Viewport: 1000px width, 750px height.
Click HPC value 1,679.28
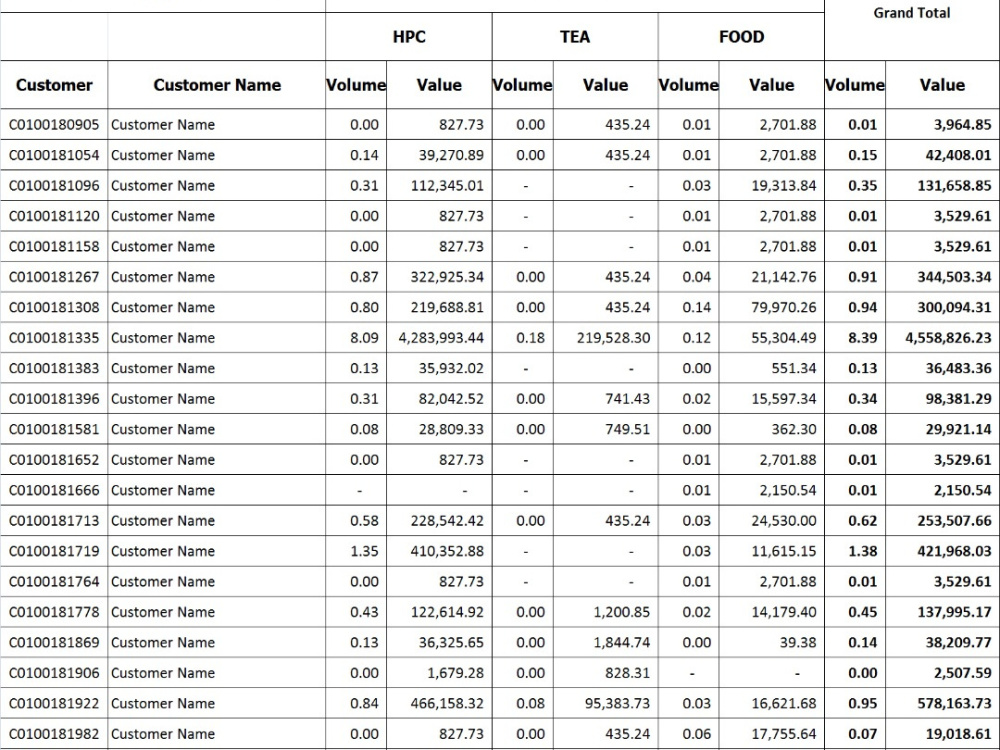coord(455,673)
